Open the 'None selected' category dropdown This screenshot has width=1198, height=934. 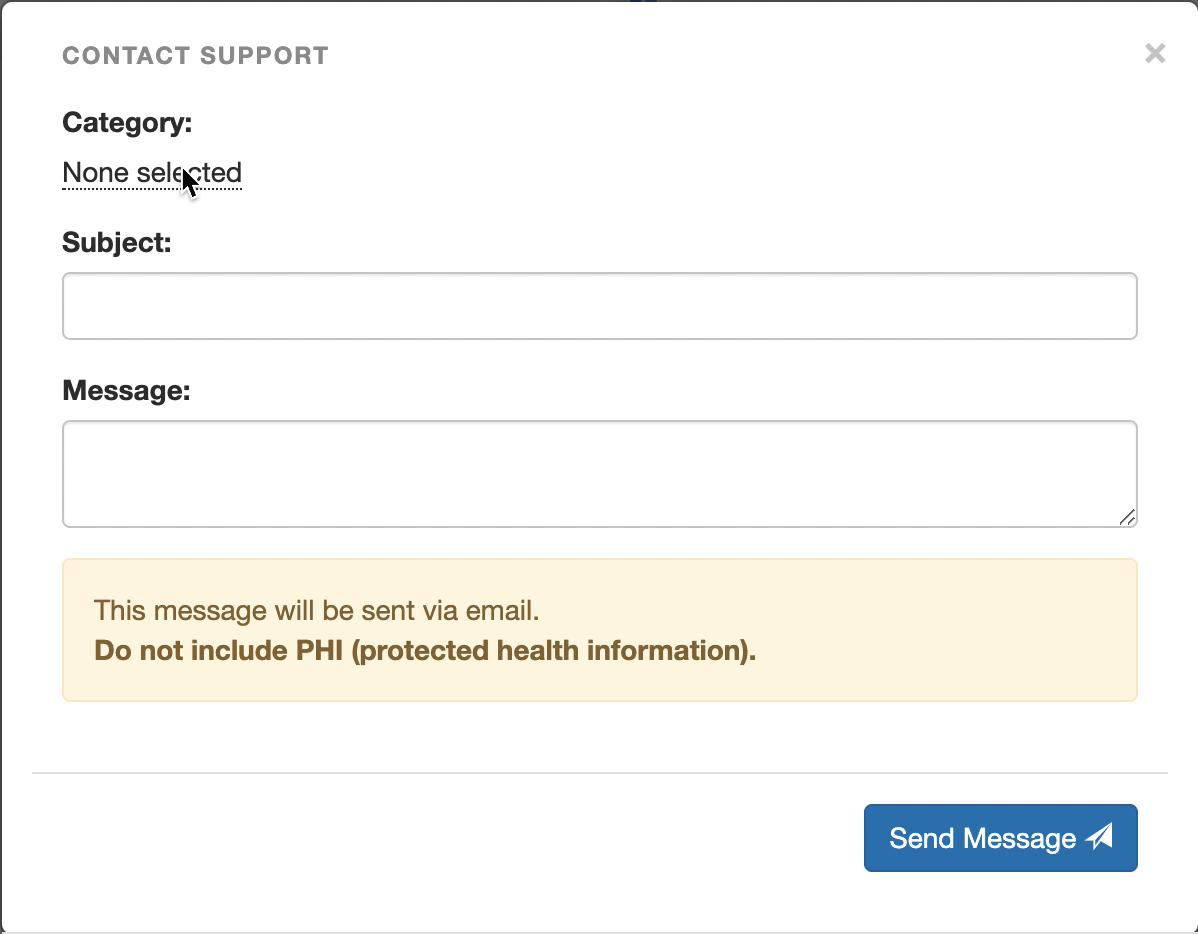(151, 173)
